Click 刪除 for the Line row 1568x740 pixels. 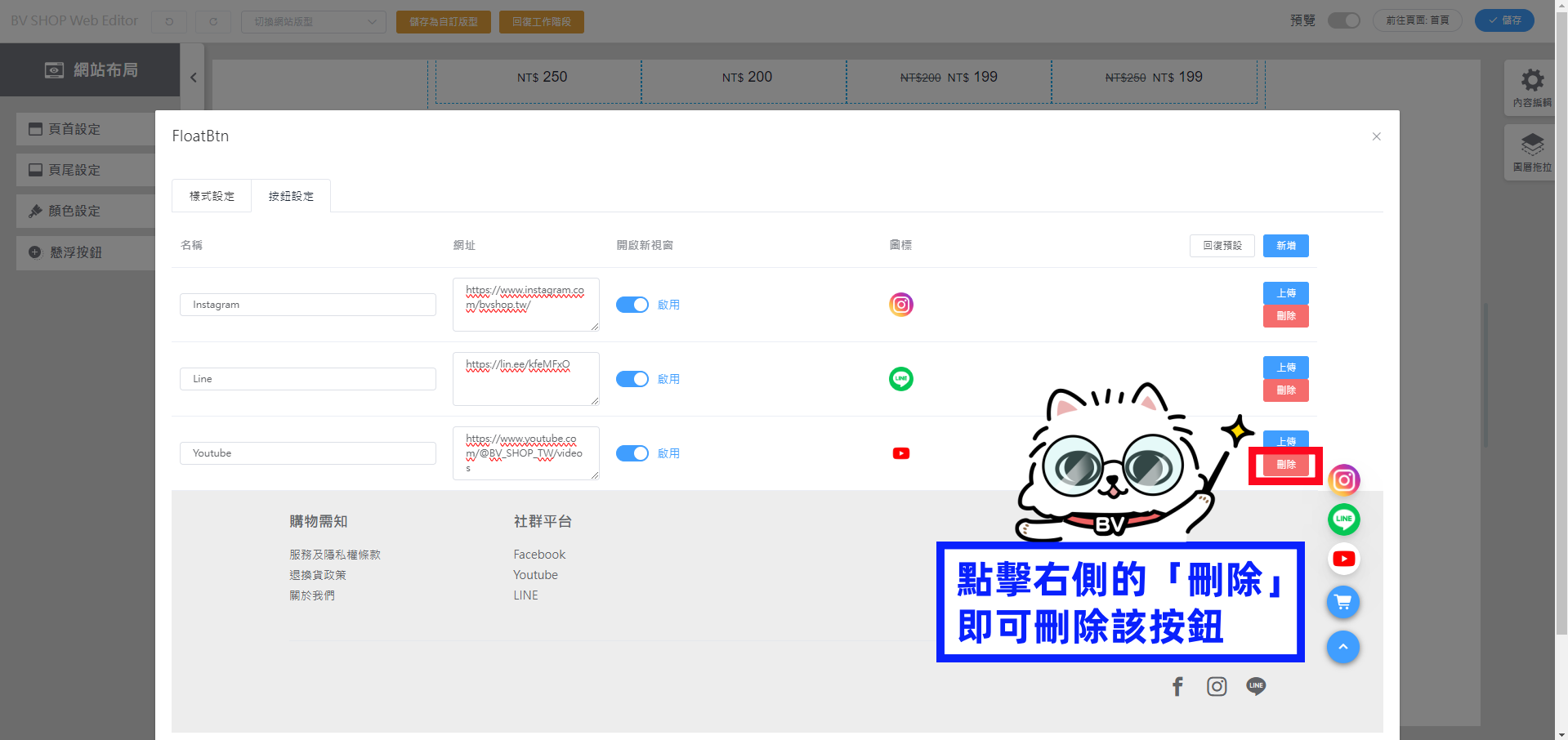[1285, 390]
